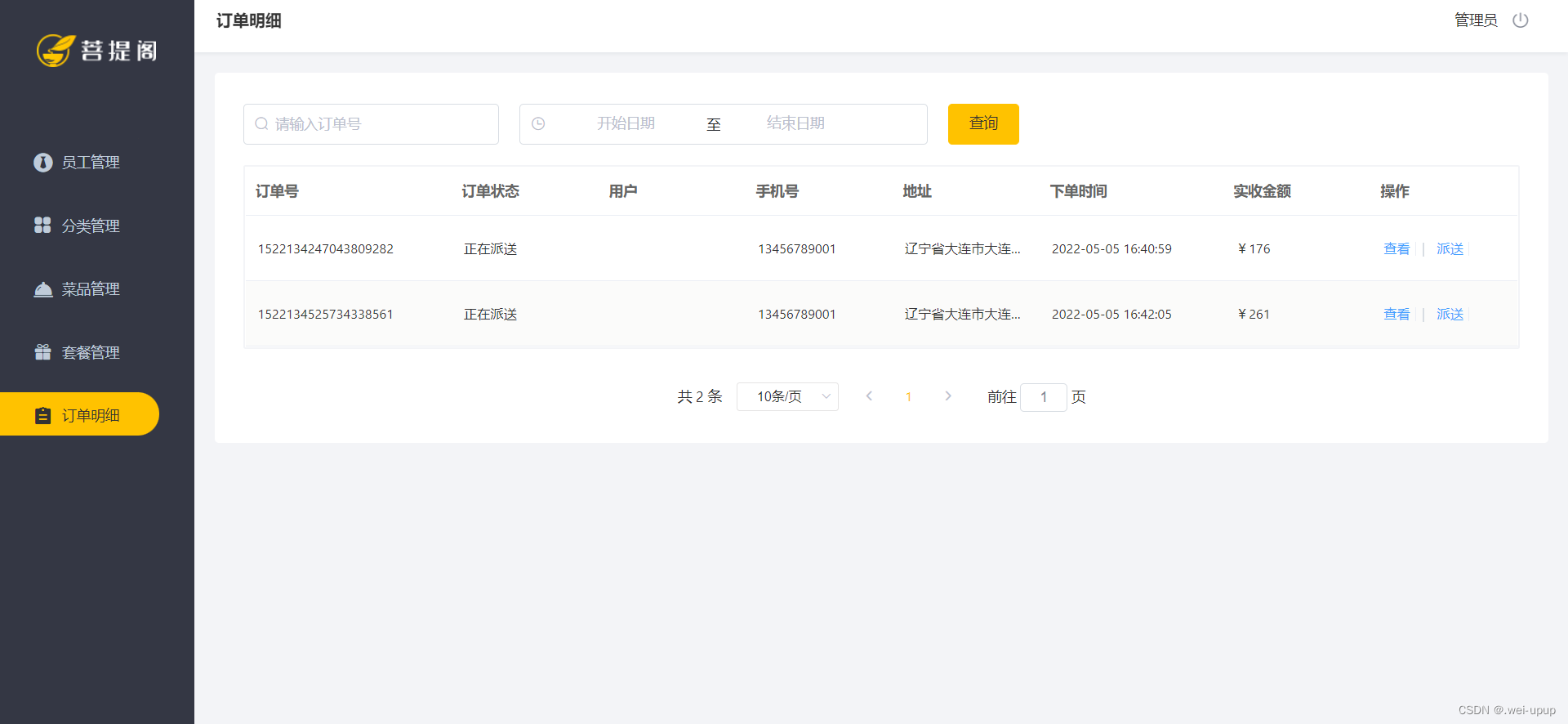Click phone 13456789001 in the ￥261 row
1568x724 pixels.
click(797, 315)
